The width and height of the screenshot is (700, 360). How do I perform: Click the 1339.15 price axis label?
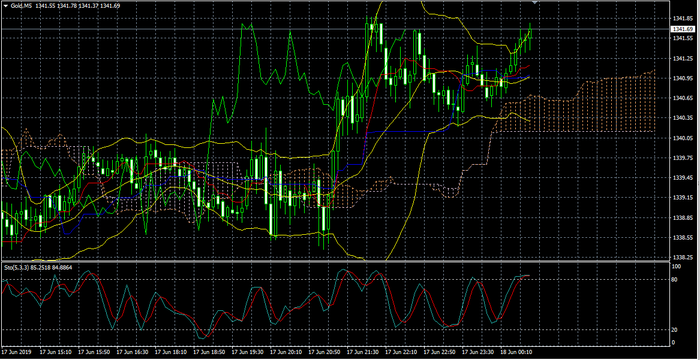[x=682, y=197]
